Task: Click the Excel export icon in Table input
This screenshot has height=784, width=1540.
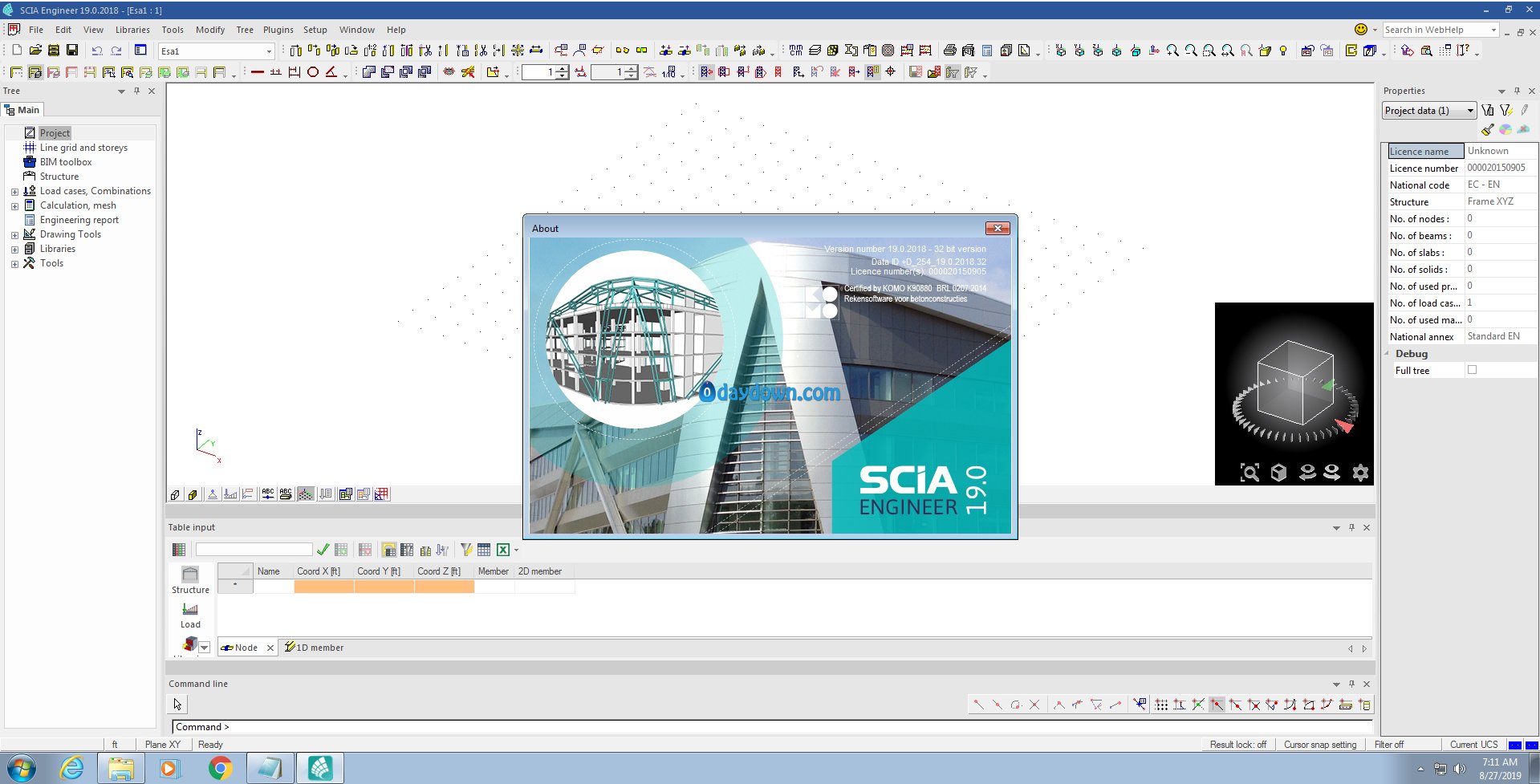Action: (503, 550)
